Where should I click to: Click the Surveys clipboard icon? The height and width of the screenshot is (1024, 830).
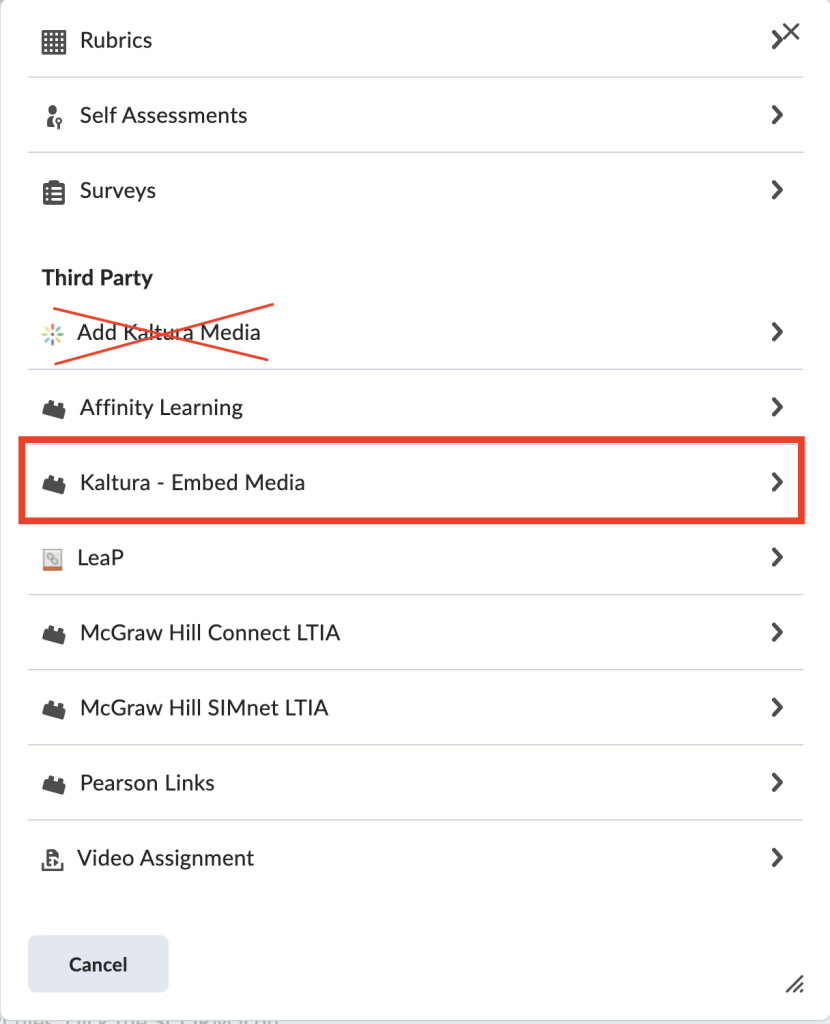pyautogui.click(x=54, y=193)
